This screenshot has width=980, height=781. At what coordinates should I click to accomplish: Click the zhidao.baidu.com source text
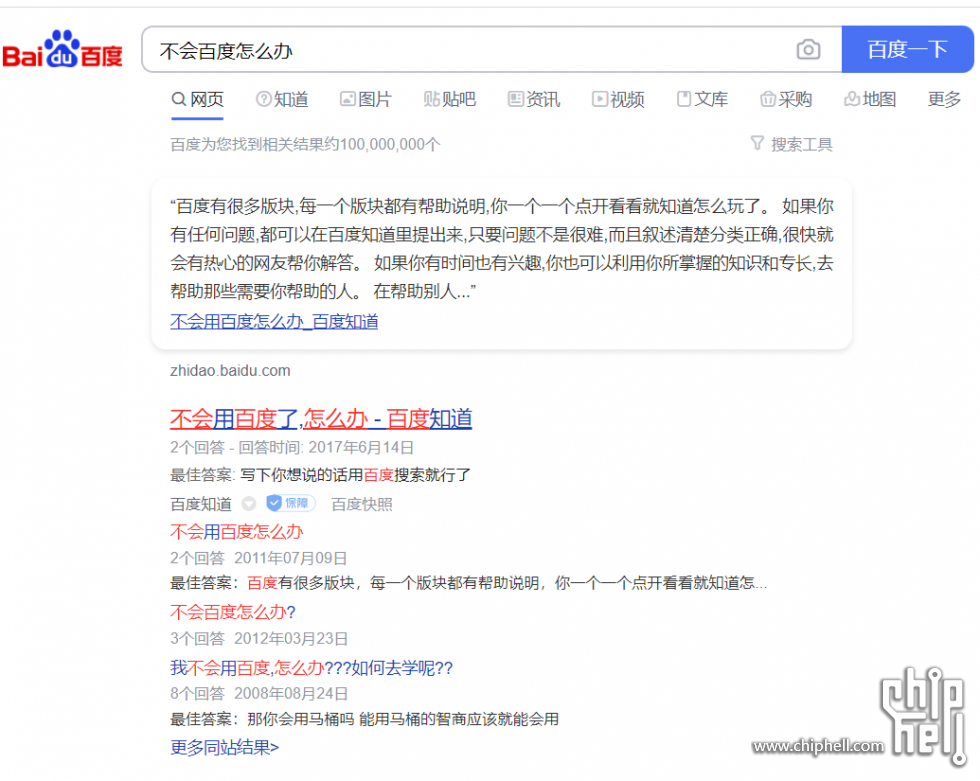(x=230, y=371)
